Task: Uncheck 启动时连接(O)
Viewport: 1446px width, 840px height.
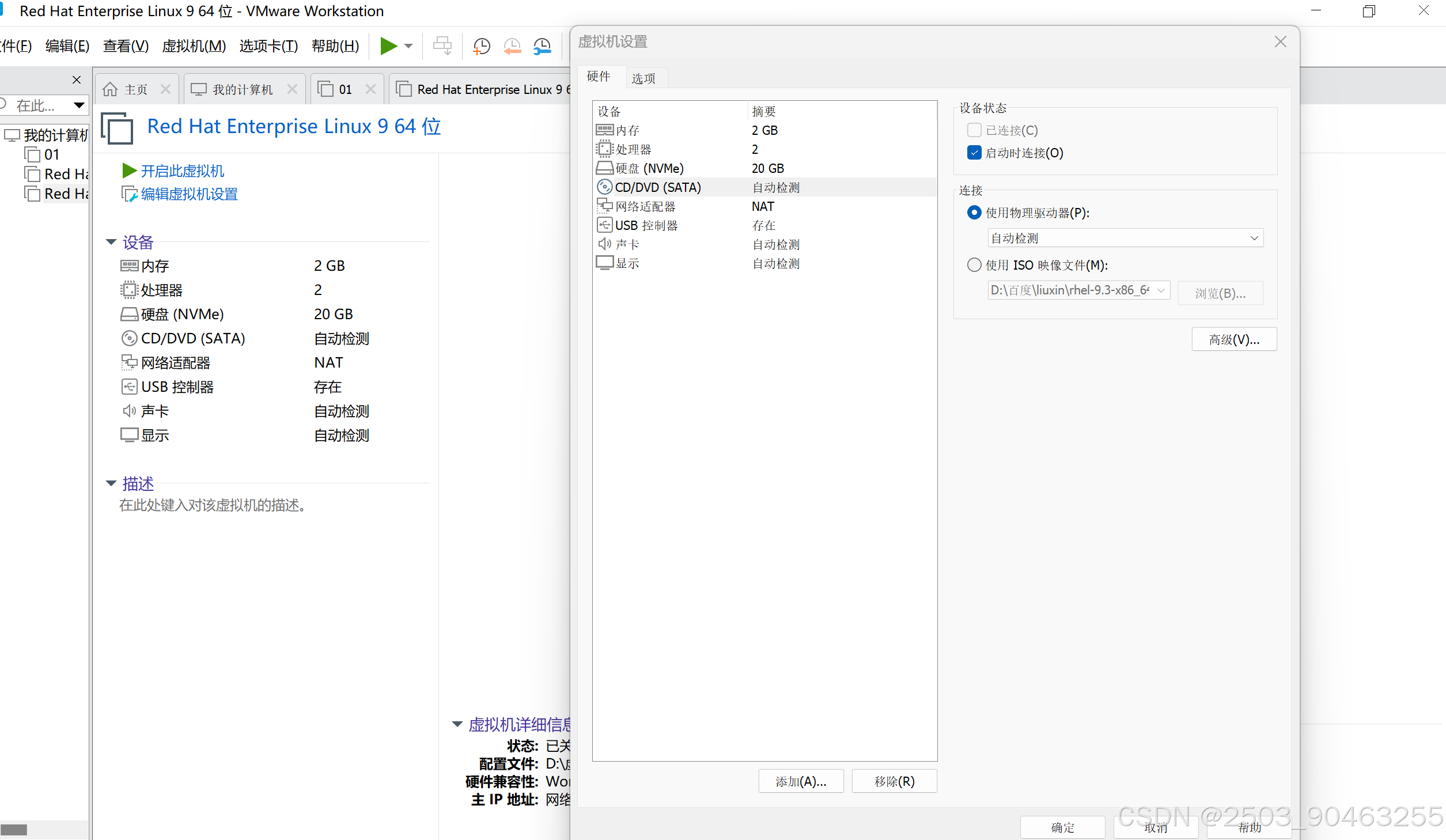Action: (x=974, y=153)
